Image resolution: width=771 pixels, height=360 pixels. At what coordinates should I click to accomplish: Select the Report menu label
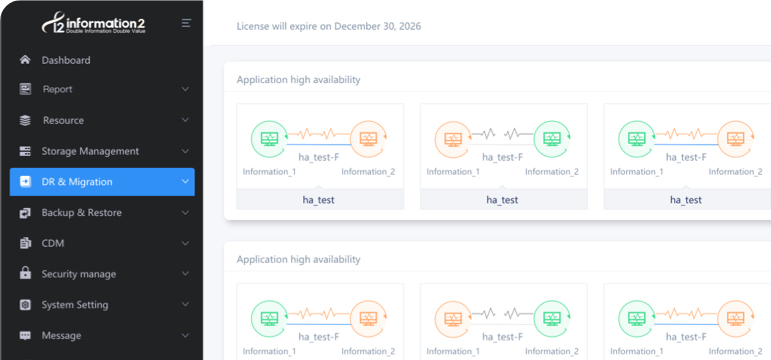58,89
